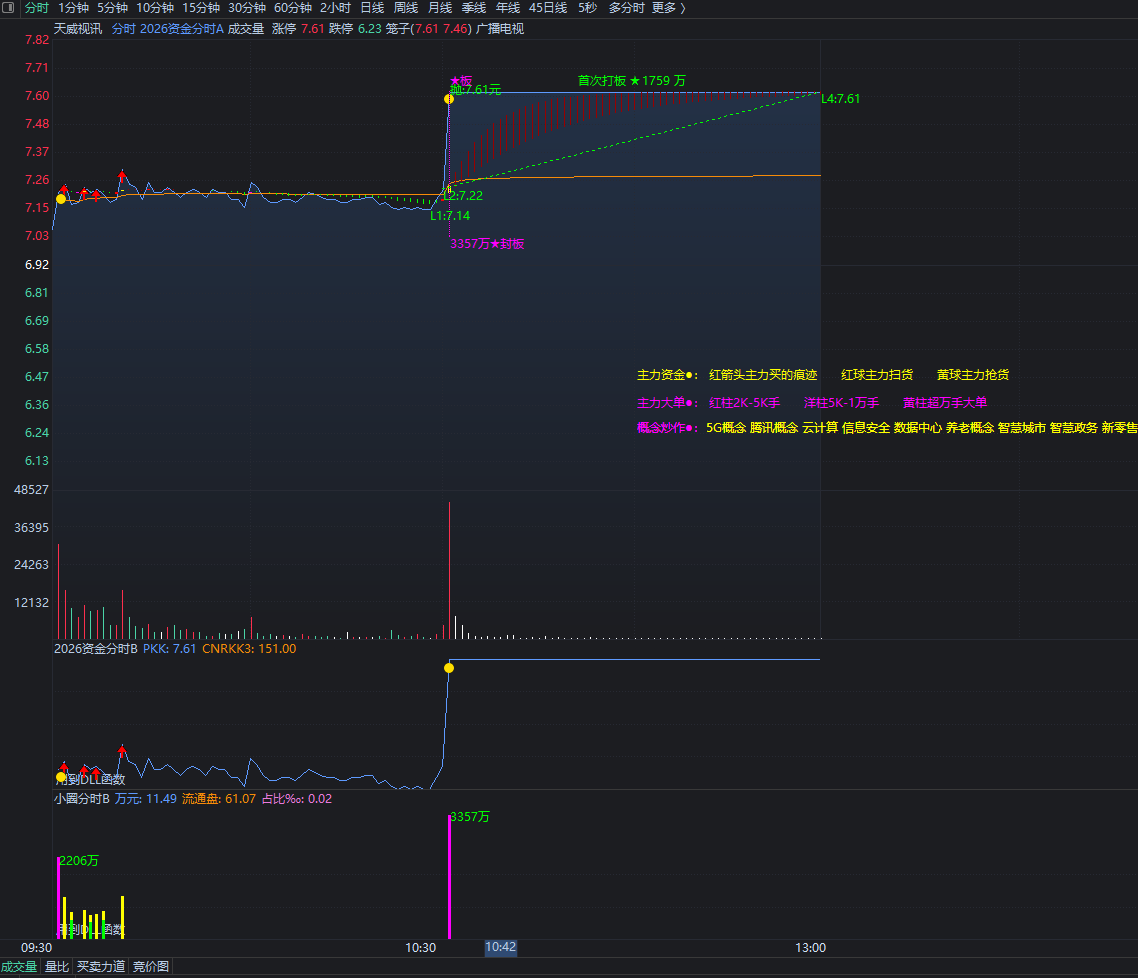The width and height of the screenshot is (1138, 978).
Task: Select the 成交量 indicator tab at bottom
Action: pyautogui.click(x=19, y=966)
